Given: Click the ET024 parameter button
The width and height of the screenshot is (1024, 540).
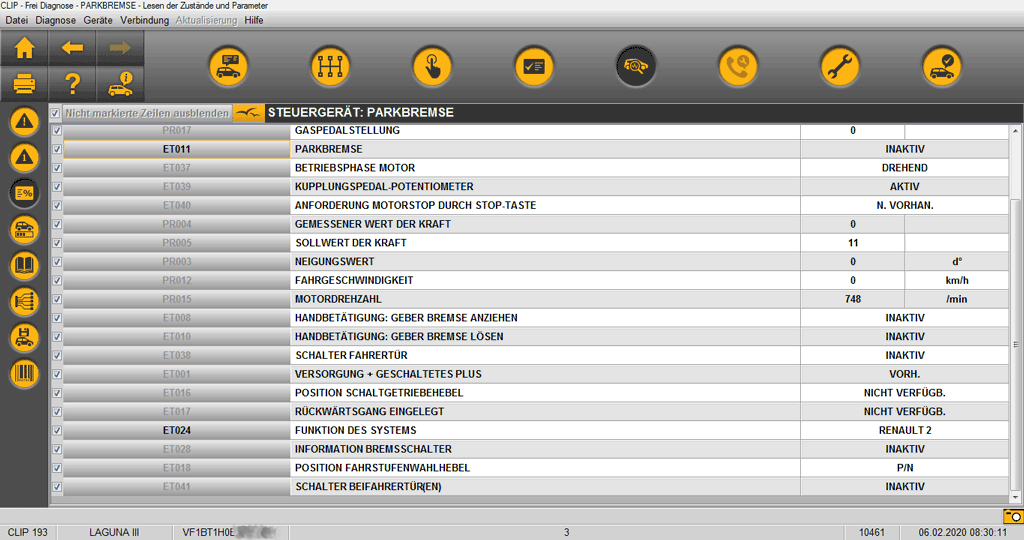Looking at the screenshot, I should [176, 431].
